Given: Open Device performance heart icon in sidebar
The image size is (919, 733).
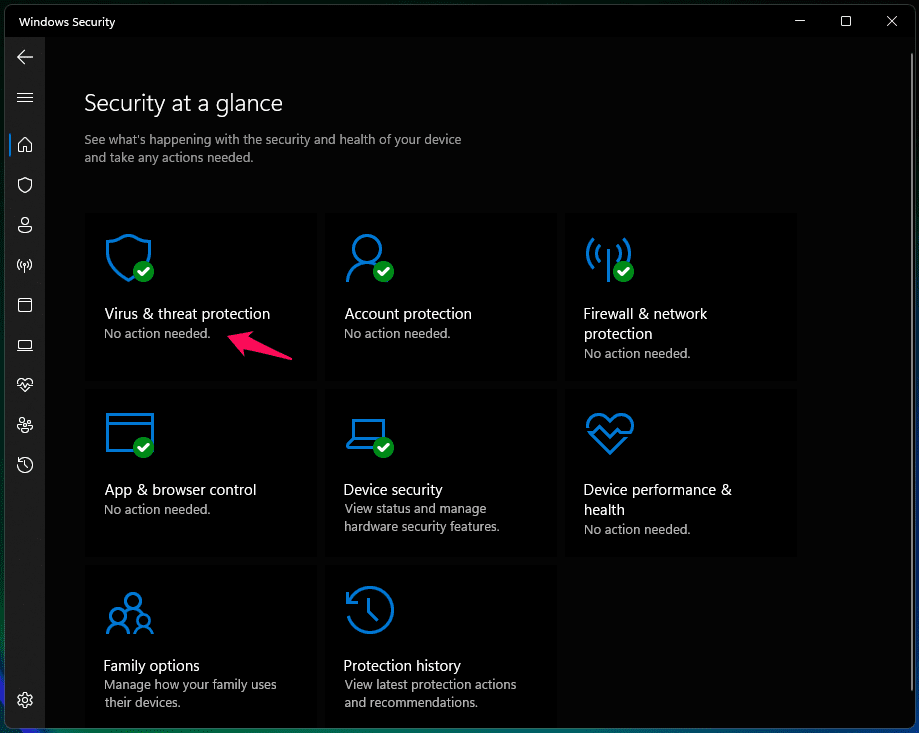Looking at the screenshot, I should (25, 385).
